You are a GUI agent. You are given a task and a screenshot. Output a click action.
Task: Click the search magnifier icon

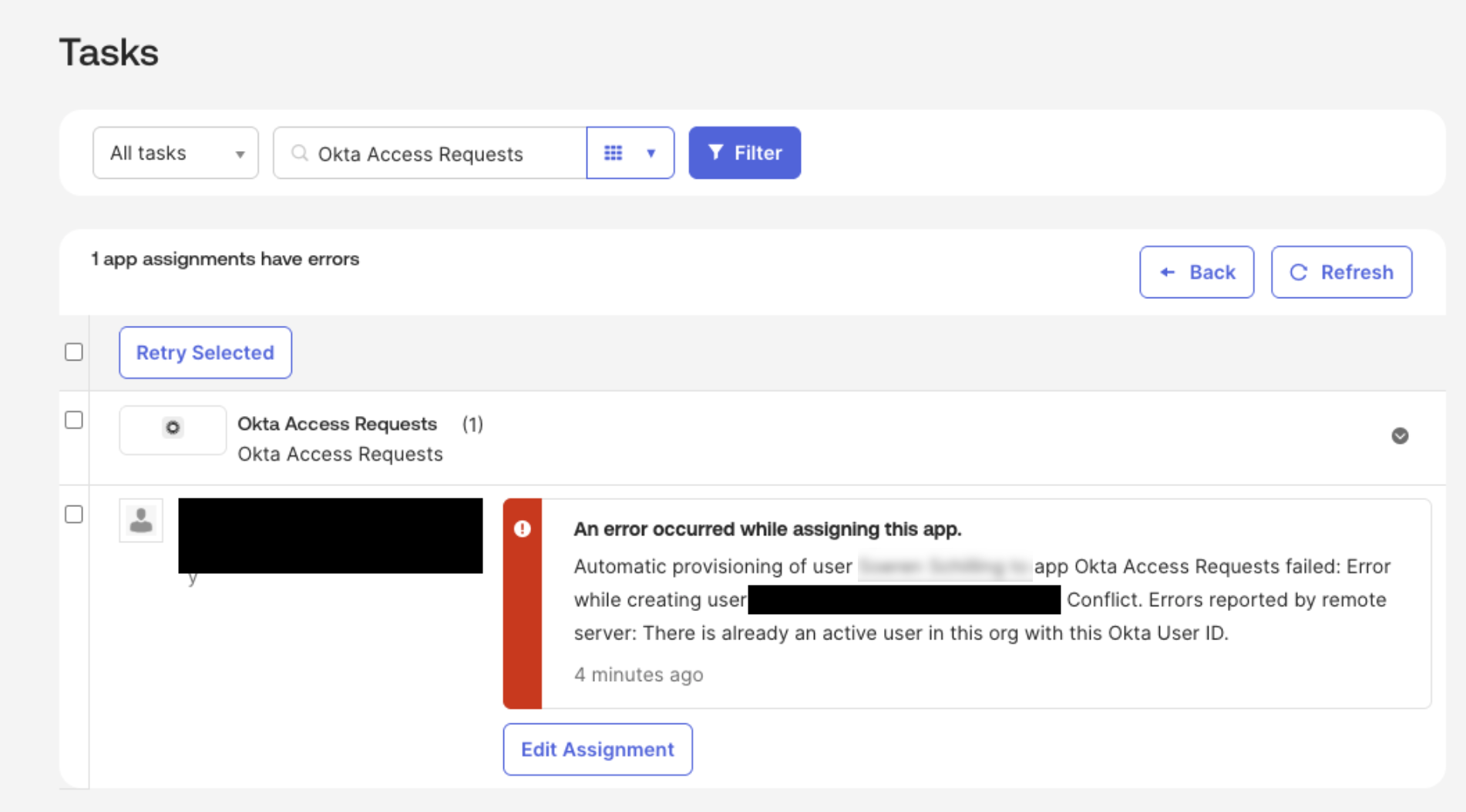(x=299, y=153)
